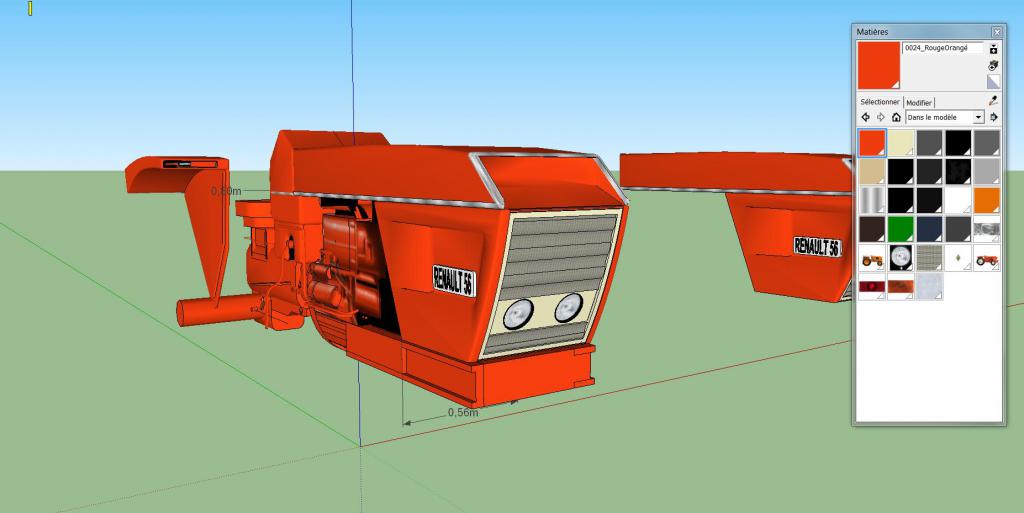Select the light gray swatch
1024x513 pixels.
[x=987, y=171]
